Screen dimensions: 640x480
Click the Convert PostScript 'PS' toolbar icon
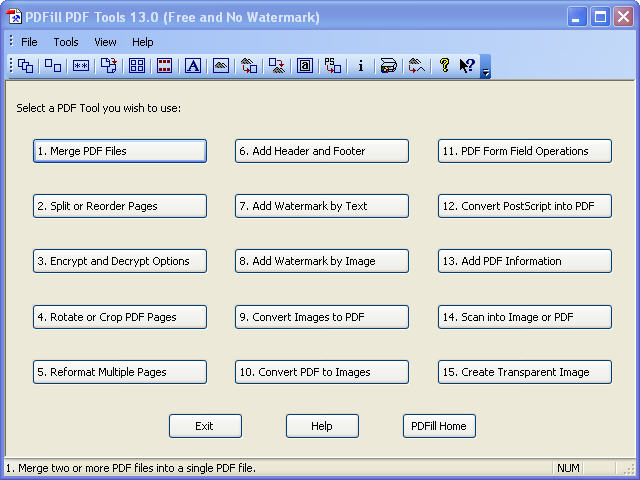(x=333, y=66)
